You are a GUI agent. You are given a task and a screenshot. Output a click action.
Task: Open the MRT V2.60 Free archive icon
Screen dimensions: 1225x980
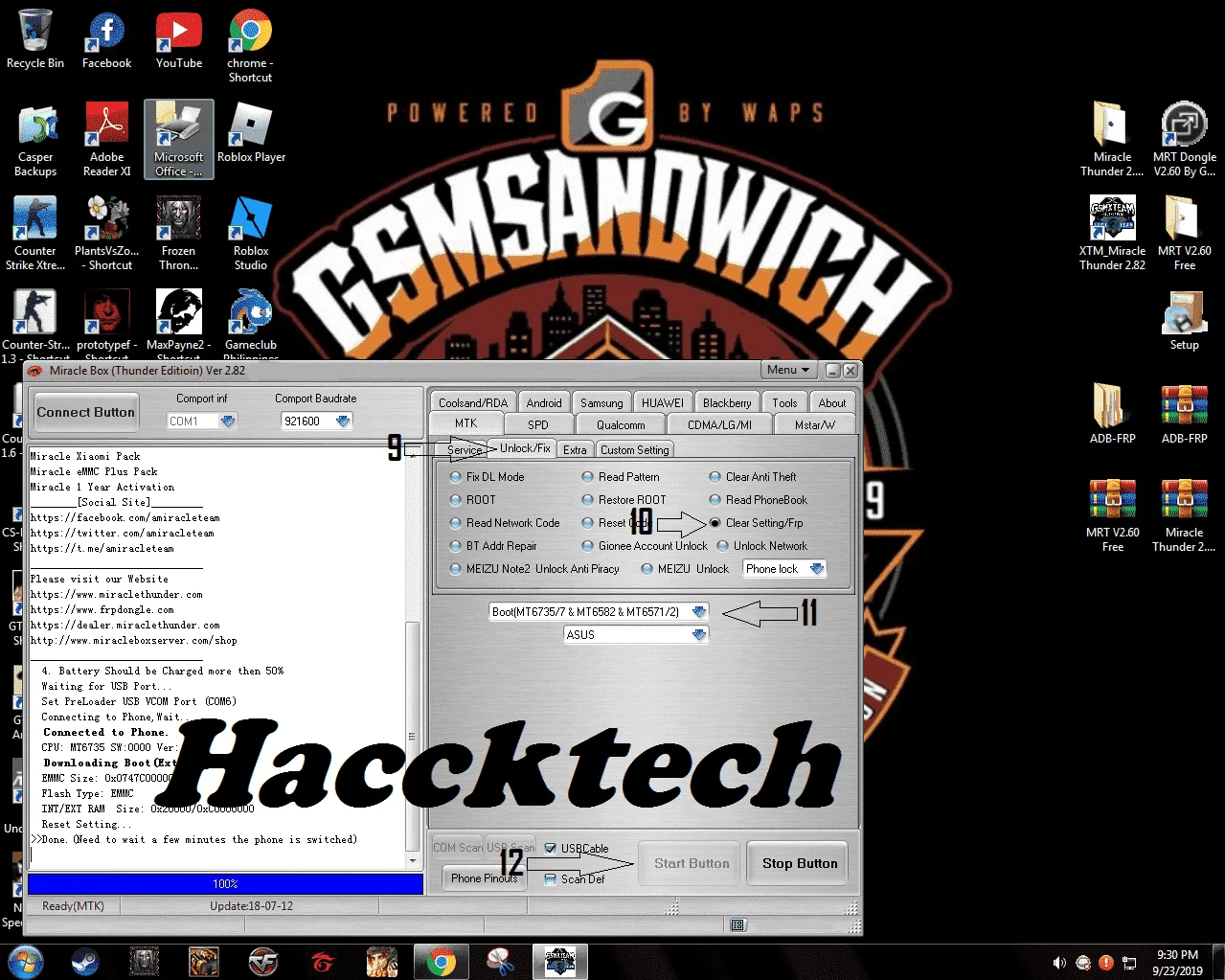[1112, 515]
